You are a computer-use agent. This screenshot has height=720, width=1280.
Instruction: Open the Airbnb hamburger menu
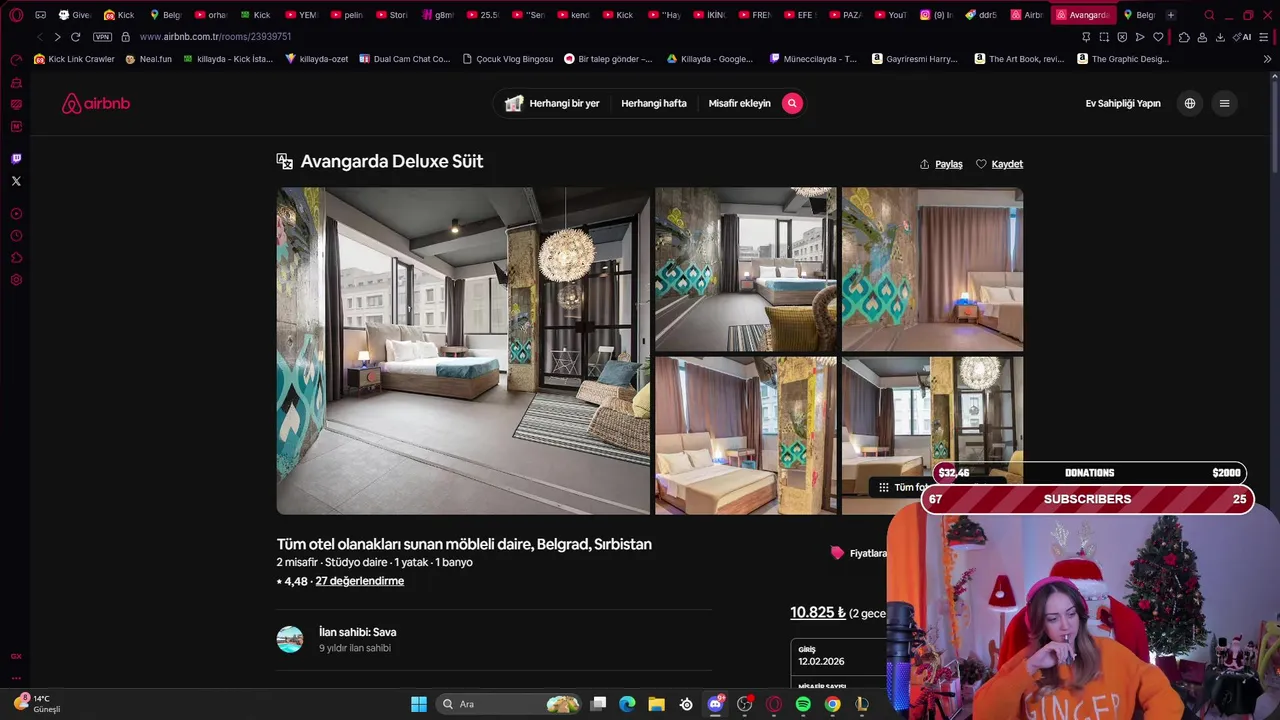pos(1224,103)
